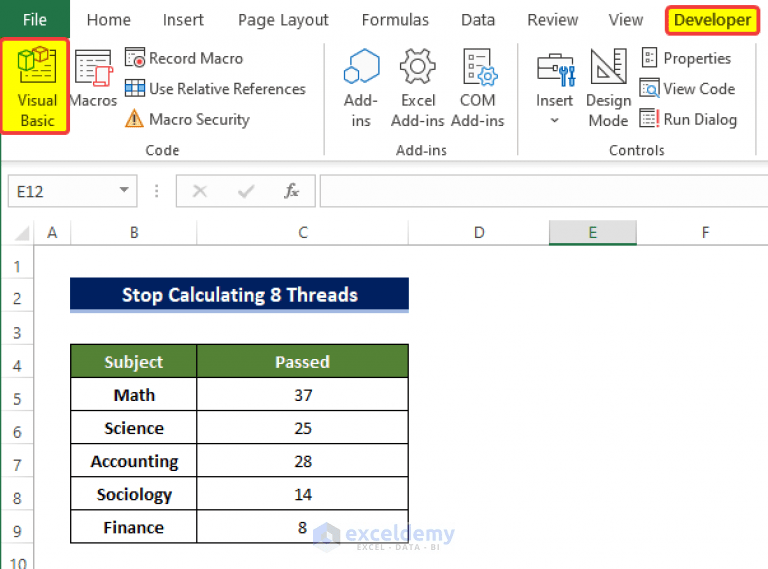
Task: Open Macro Security settings
Action: tap(188, 119)
